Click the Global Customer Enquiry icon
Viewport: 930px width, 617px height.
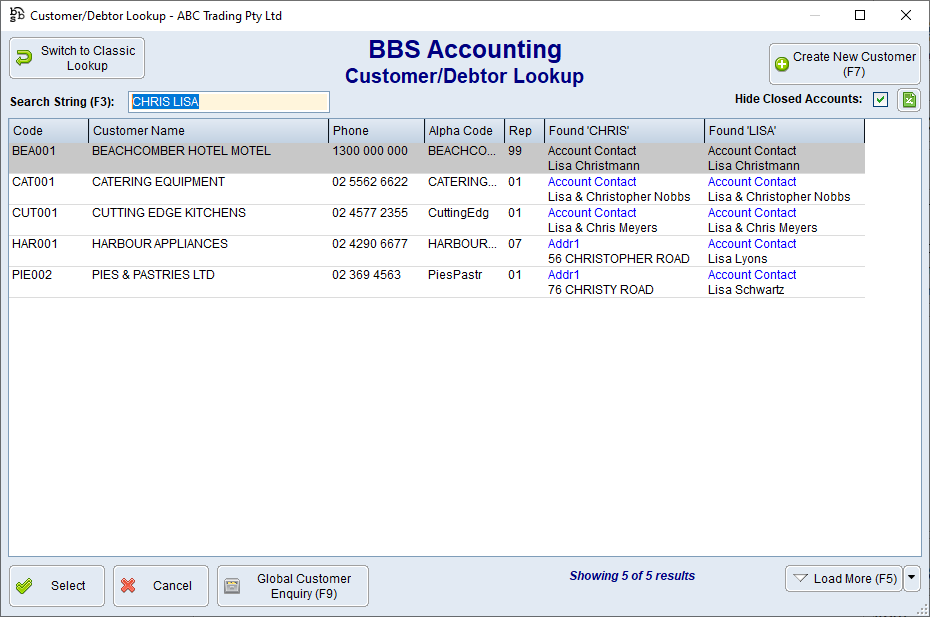pos(232,586)
